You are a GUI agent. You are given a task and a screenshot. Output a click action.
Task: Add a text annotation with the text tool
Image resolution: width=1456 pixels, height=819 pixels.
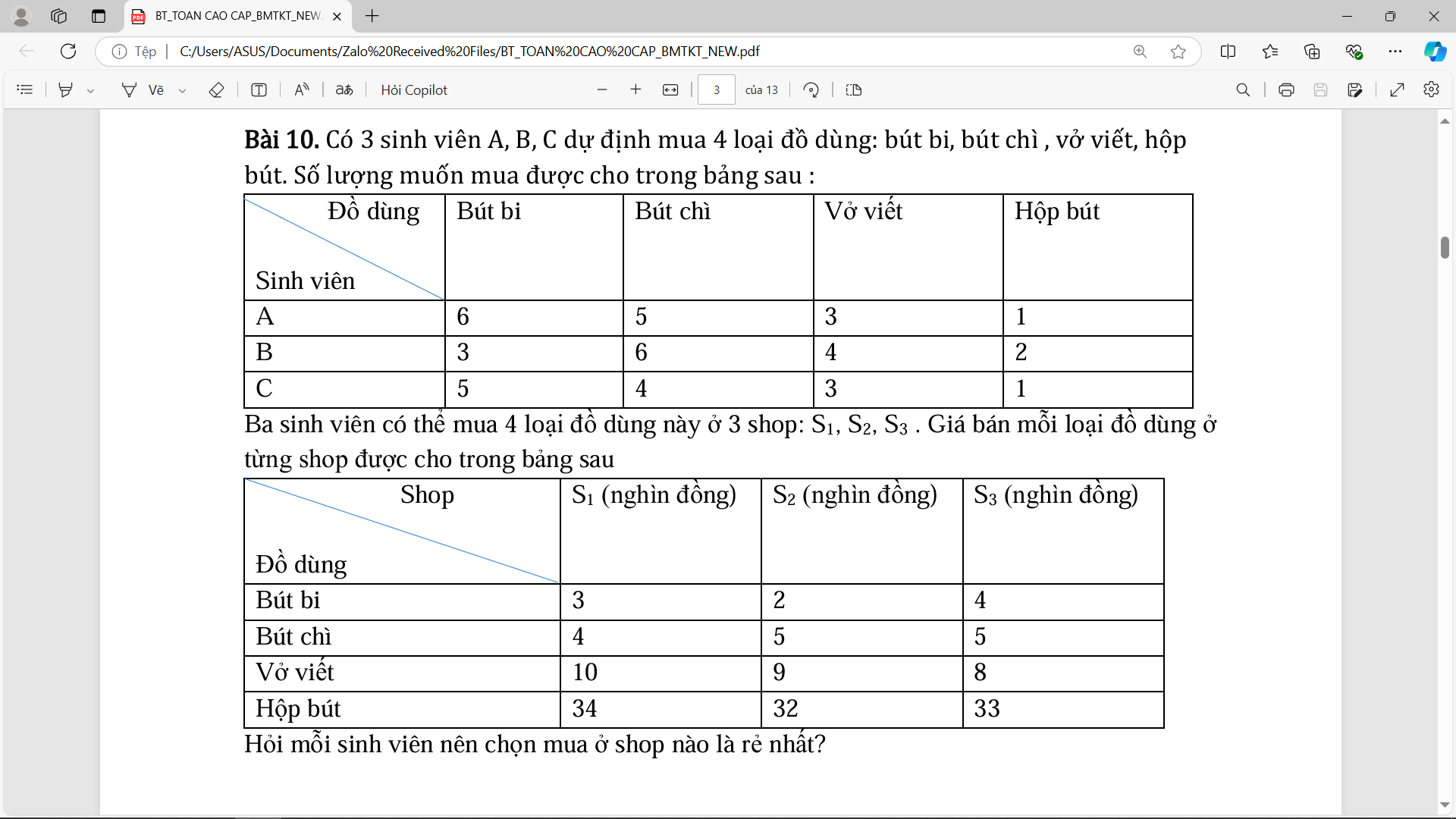pyautogui.click(x=259, y=89)
